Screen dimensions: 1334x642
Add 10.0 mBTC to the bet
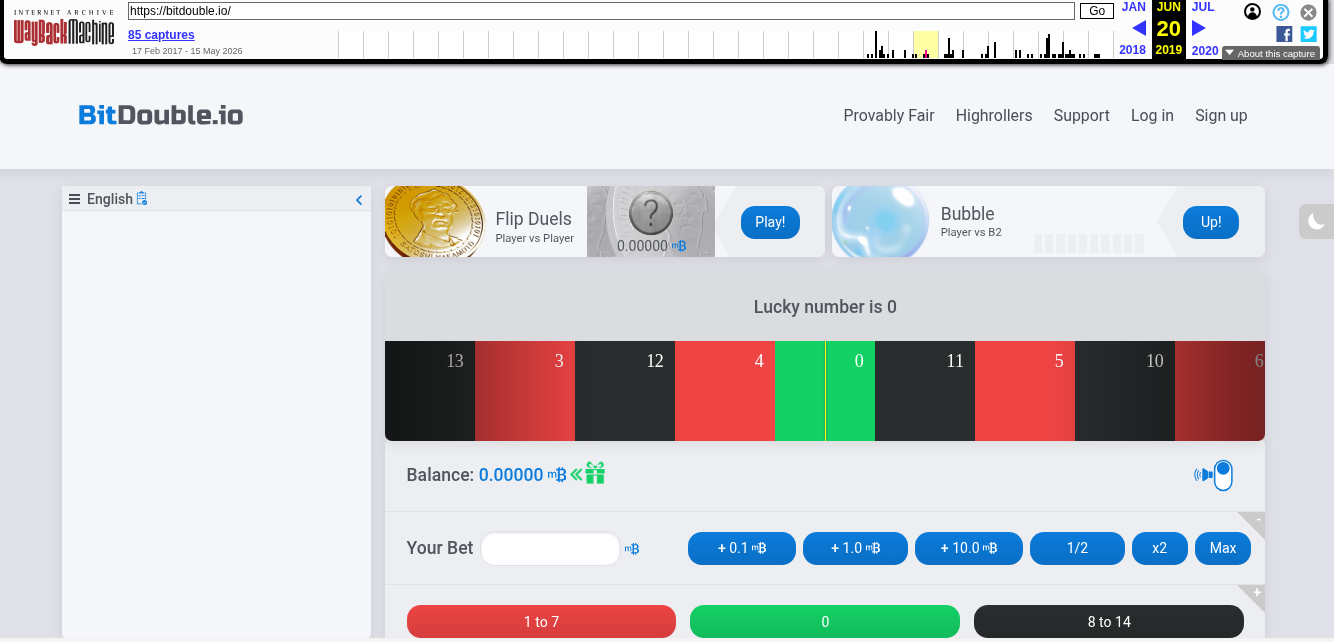pyautogui.click(x=969, y=548)
